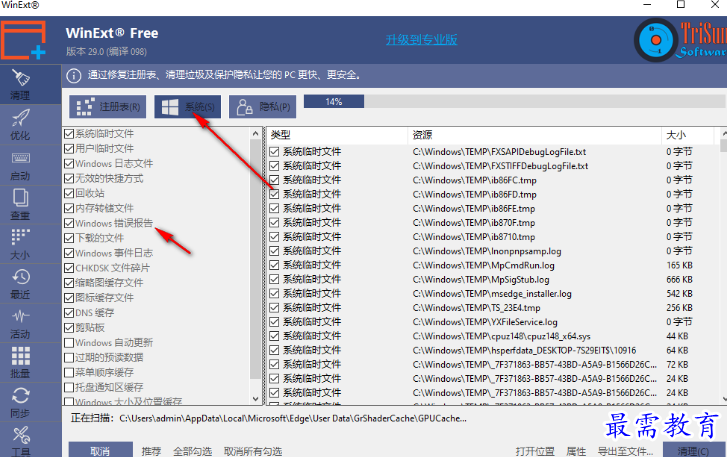
Task: Check 菜单顺序缓存 category
Action: point(69,372)
